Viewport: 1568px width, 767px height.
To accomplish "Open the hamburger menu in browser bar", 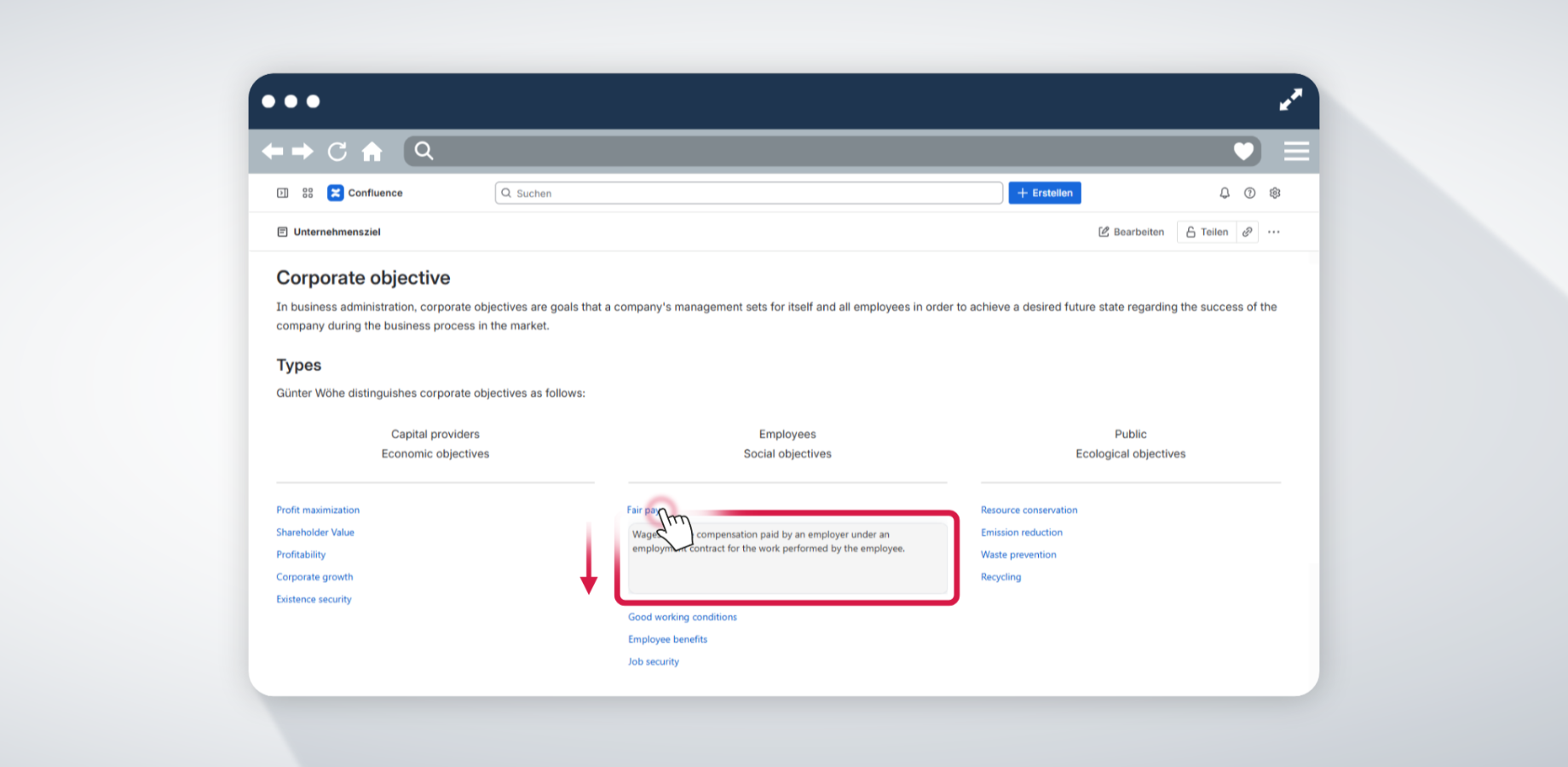I will click(1296, 151).
